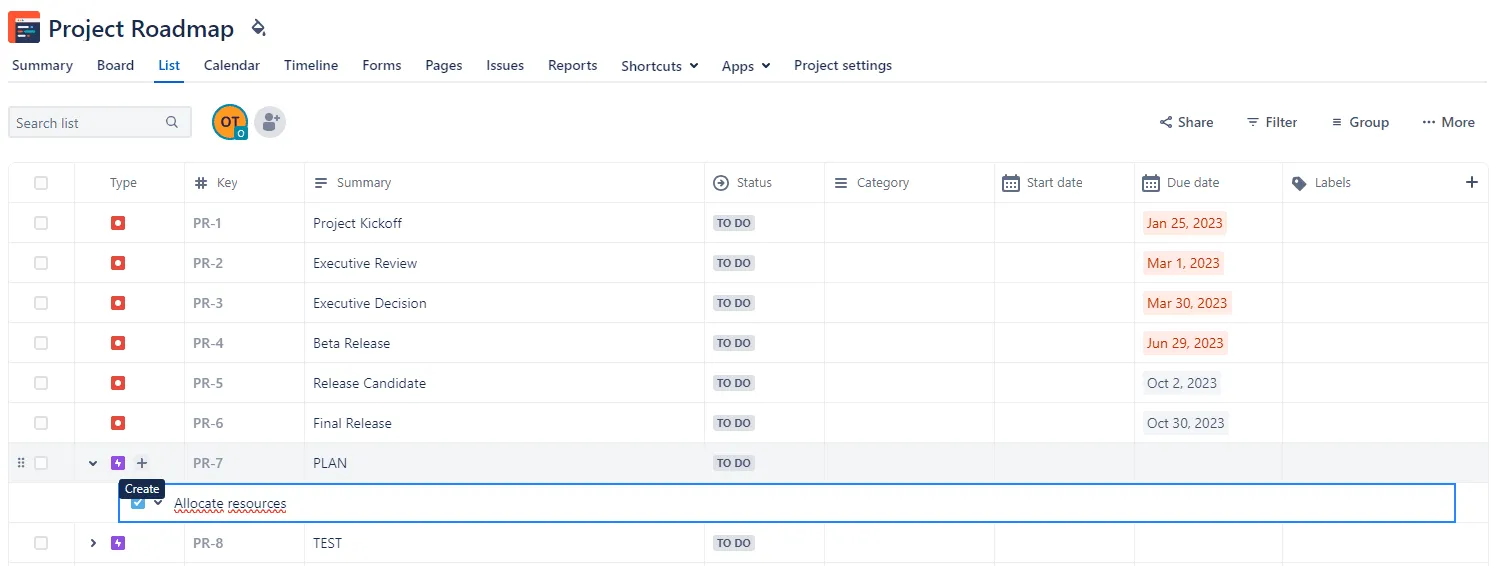
Task: Click the Jan 25, 2023 due date badge
Action: pyautogui.click(x=1184, y=223)
